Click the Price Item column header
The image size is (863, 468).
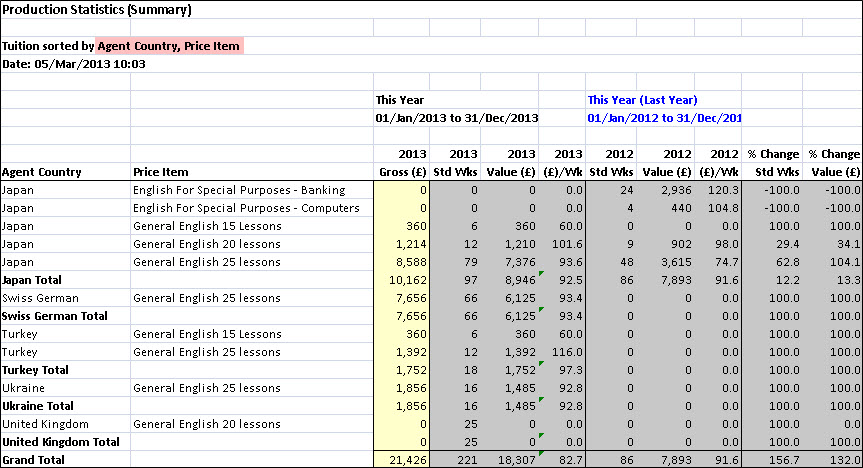160,172
